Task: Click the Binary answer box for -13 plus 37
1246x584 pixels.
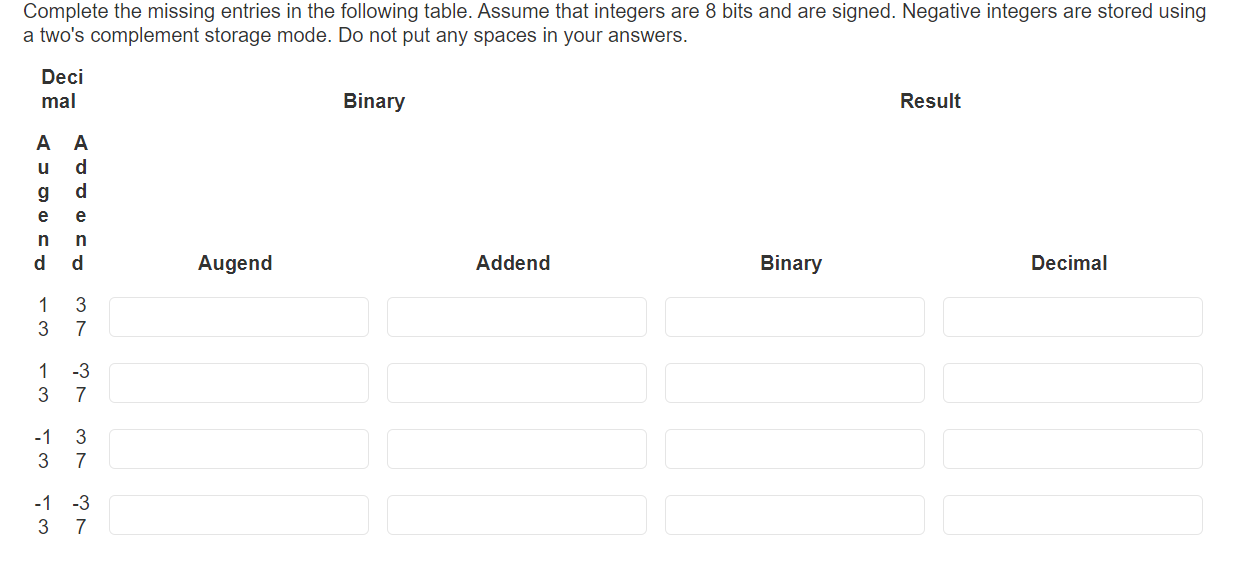Action: 794,448
